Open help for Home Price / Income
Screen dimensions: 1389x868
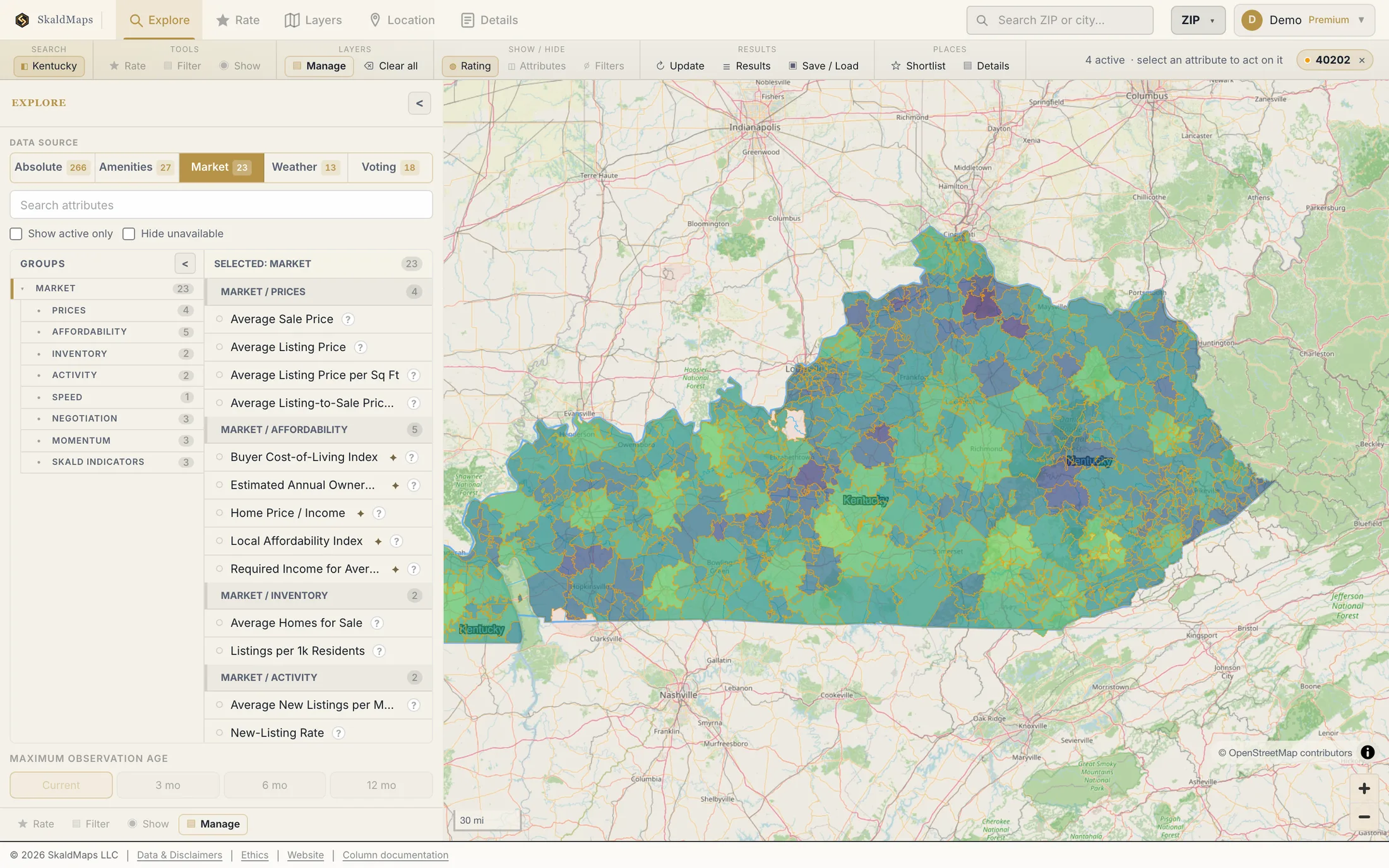click(379, 513)
